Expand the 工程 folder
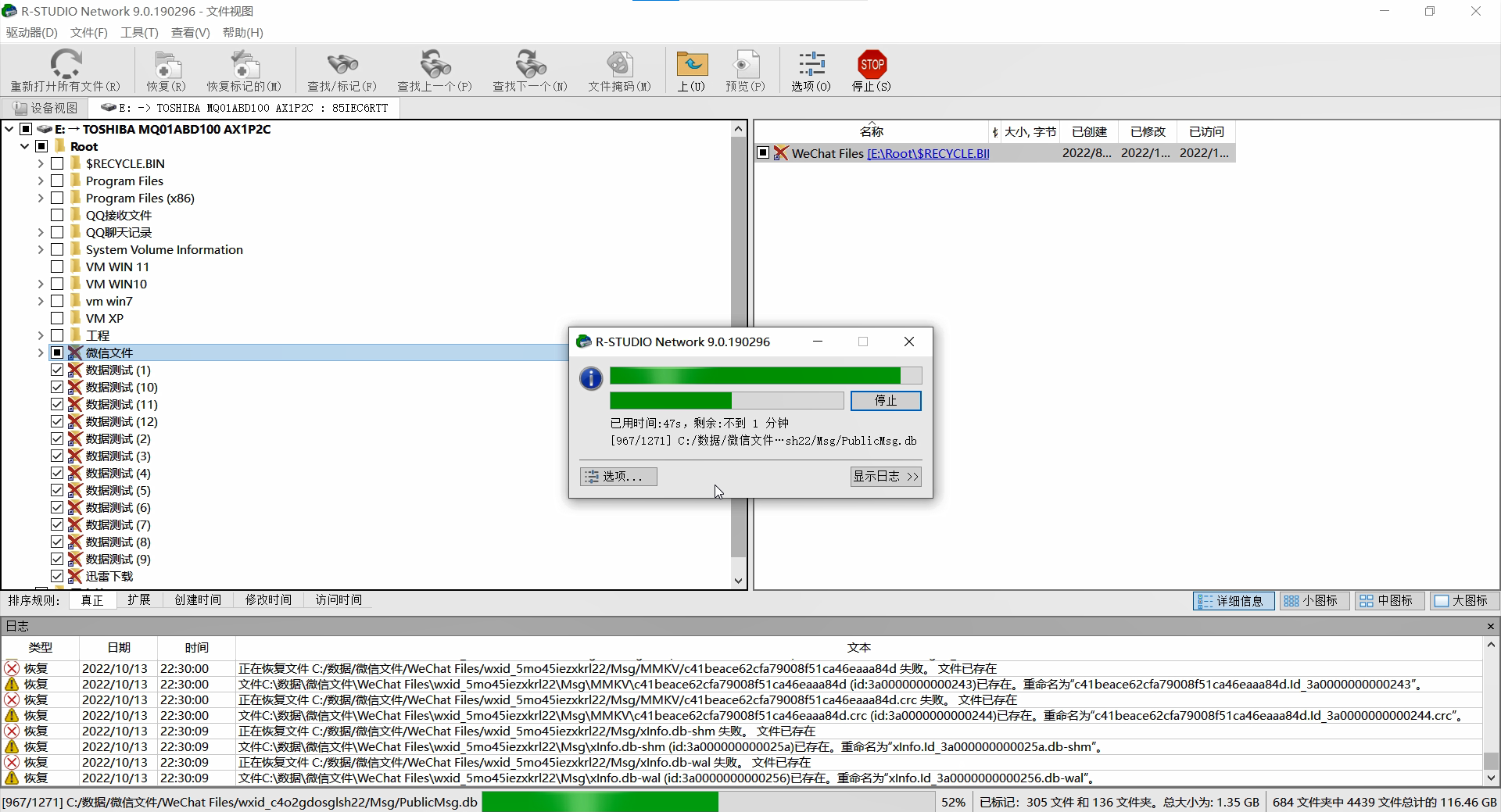Image resolution: width=1501 pixels, height=812 pixels. pyautogui.click(x=41, y=335)
